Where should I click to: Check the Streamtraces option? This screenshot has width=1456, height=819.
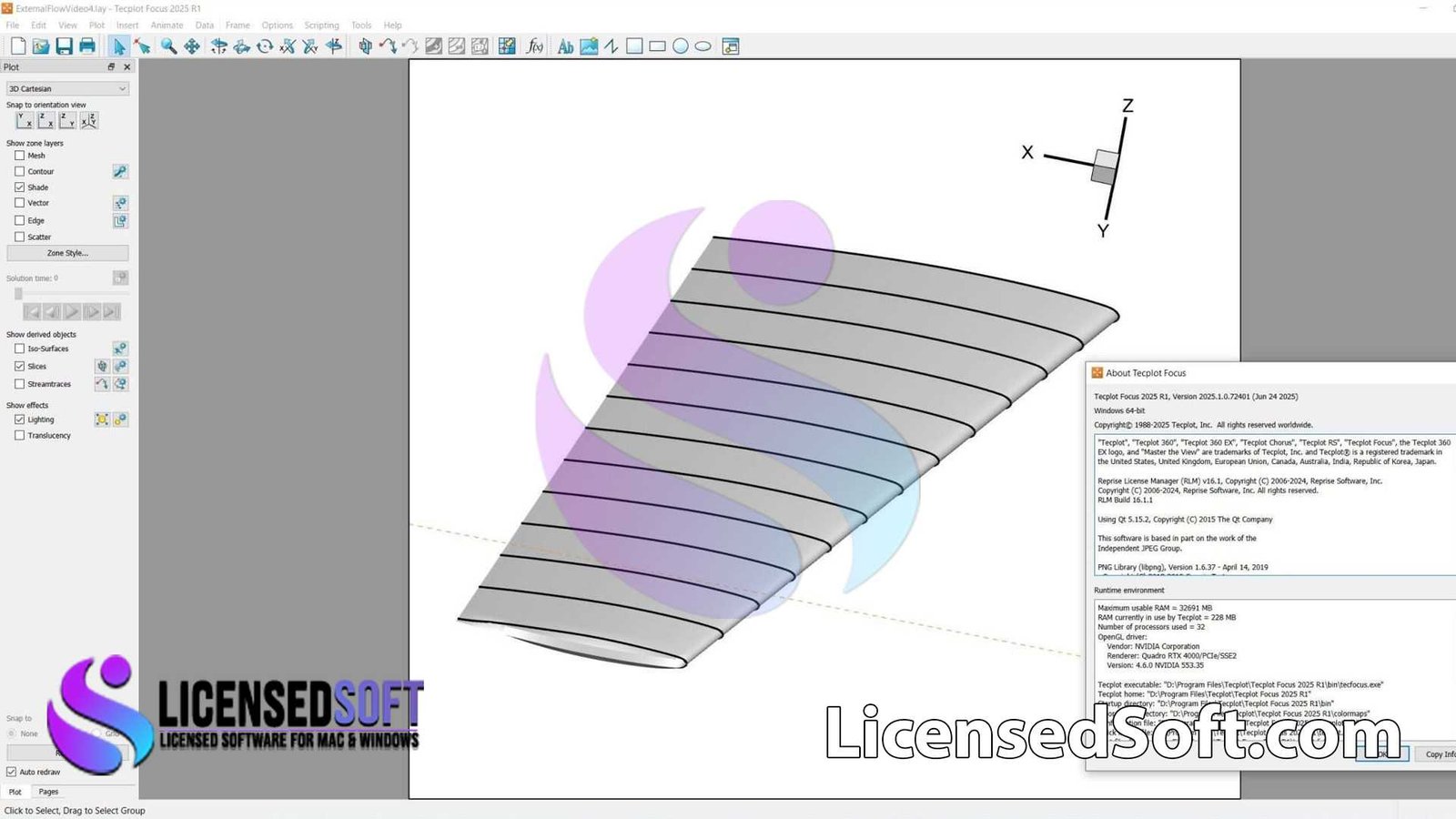(19, 384)
